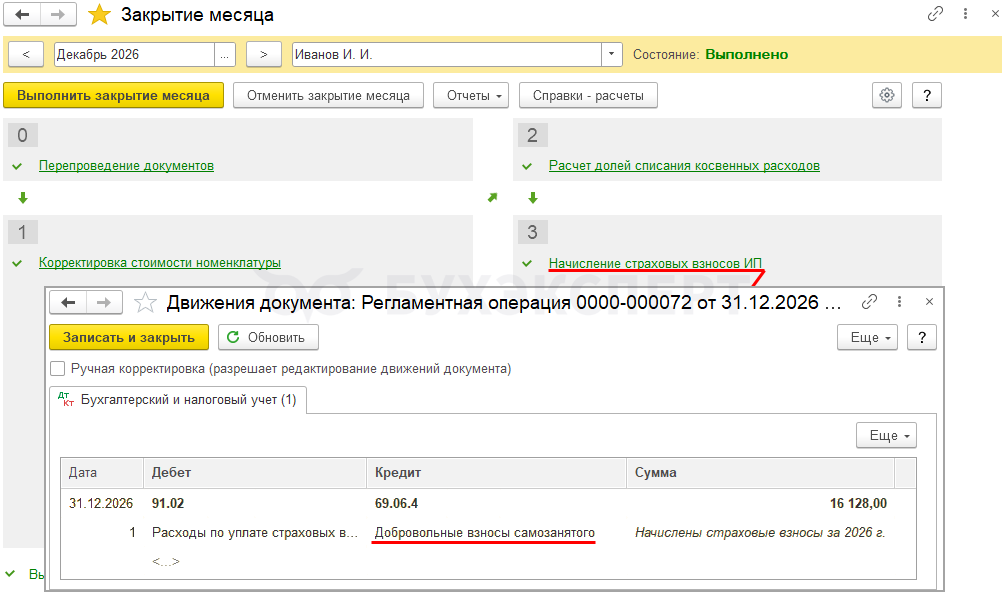This screenshot has height=592, width=1002.
Task: Click Расходы по уплате страховых в… subconto
Action: click(255, 533)
